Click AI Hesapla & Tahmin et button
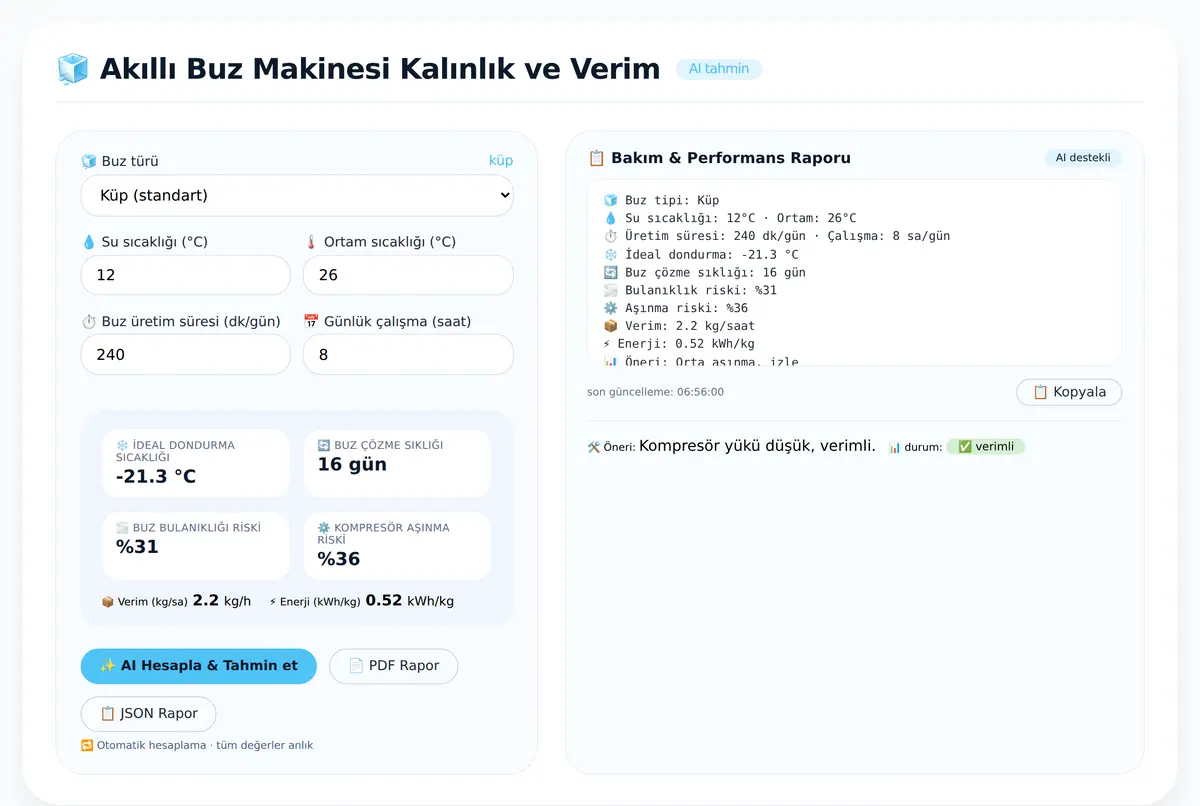Image resolution: width=1200 pixels, height=806 pixels. 198,666
